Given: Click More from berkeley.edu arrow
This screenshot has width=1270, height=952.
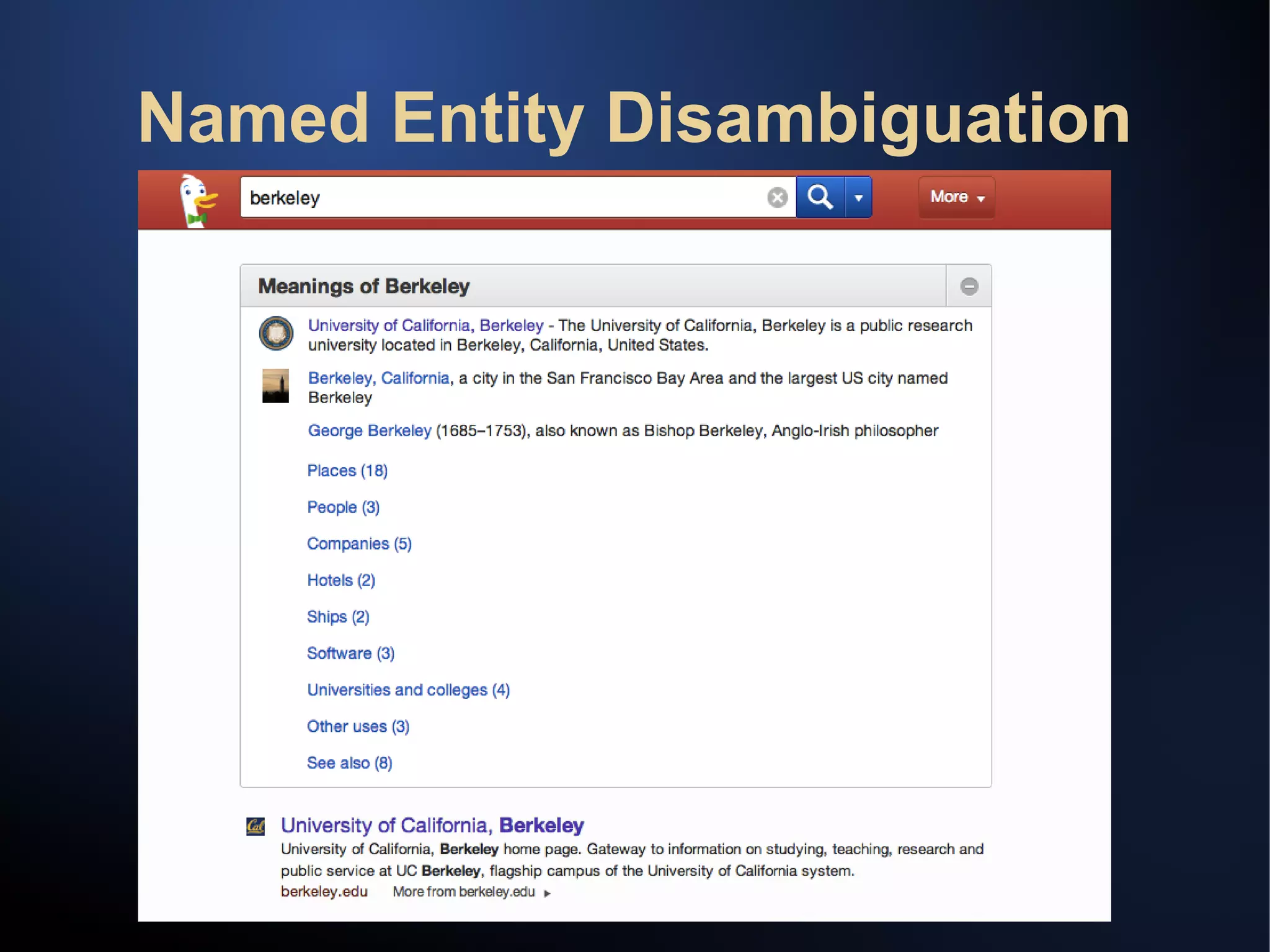Looking at the screenshot, I should click(x=547, y=893).
